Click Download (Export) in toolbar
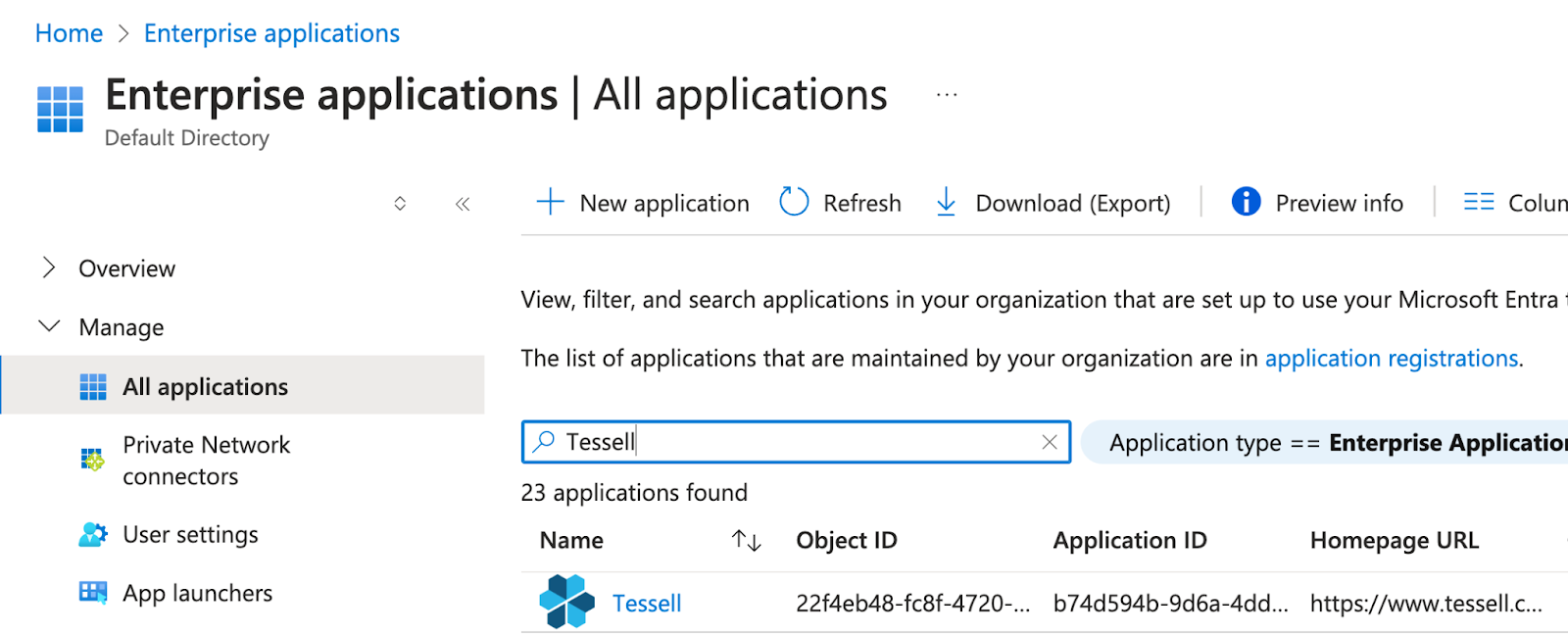1568x634 pixels. (x=1053, y=203)
